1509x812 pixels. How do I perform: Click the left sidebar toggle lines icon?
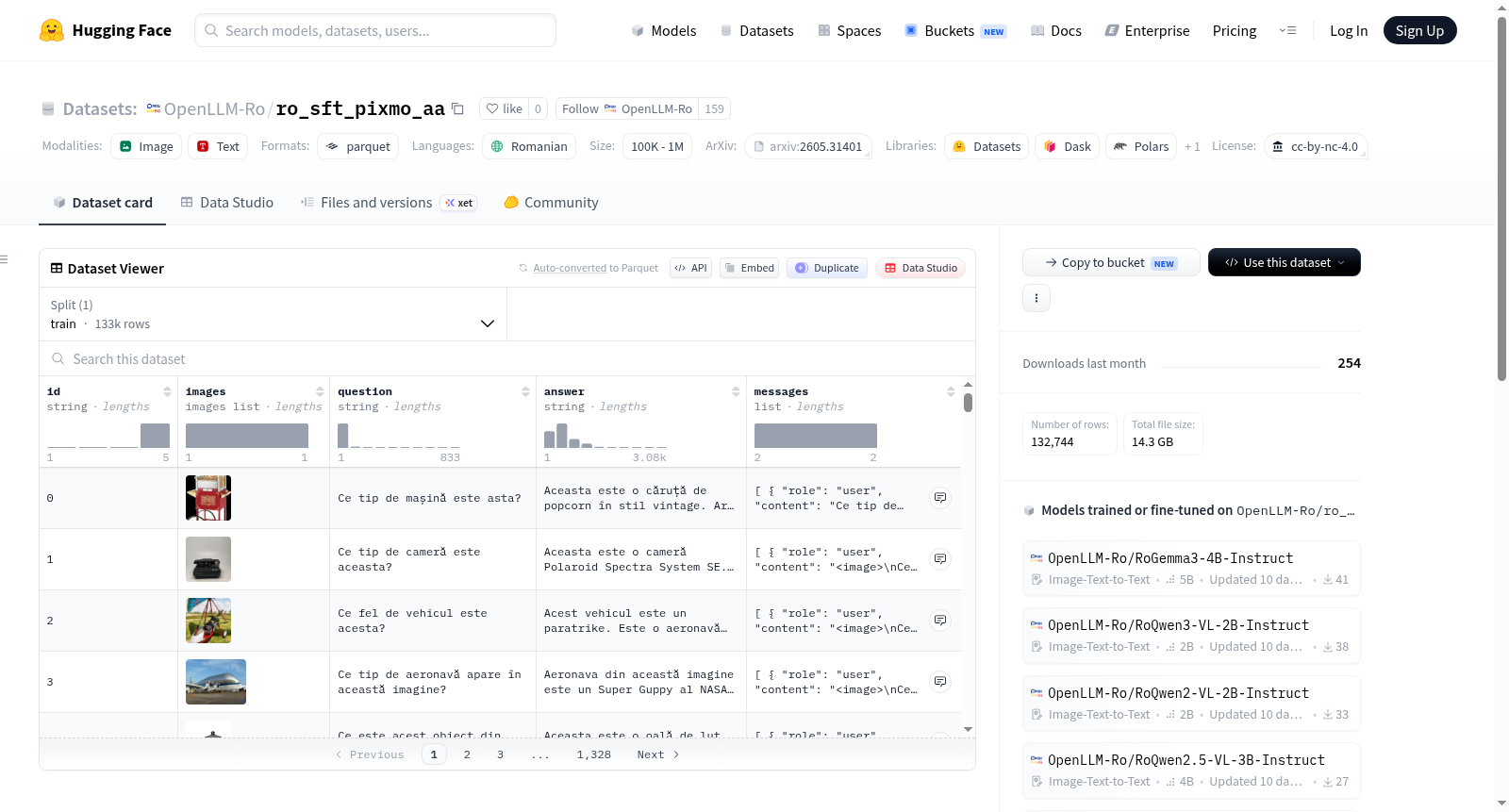(4, 259)
